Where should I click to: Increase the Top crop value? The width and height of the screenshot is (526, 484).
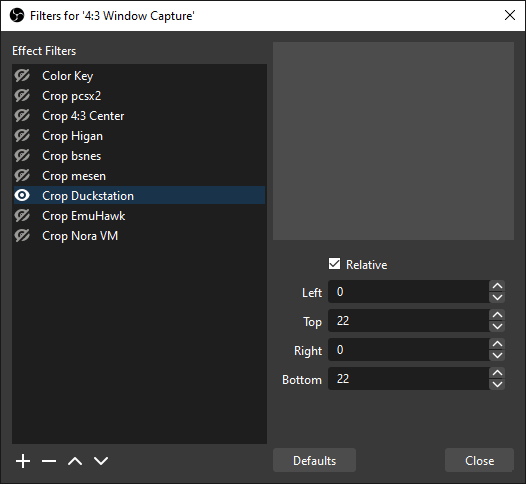(497, 315)
